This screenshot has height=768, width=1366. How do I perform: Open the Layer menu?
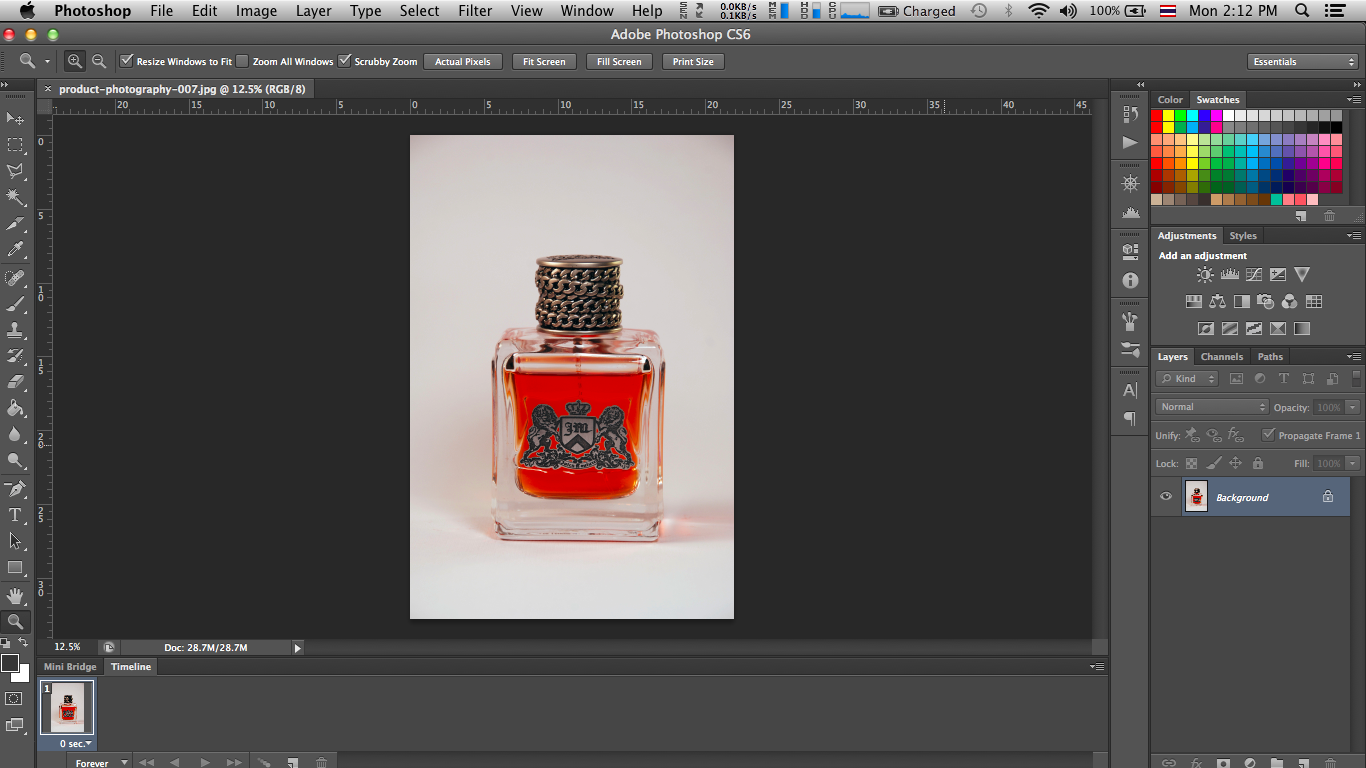(x=313, y=11)
